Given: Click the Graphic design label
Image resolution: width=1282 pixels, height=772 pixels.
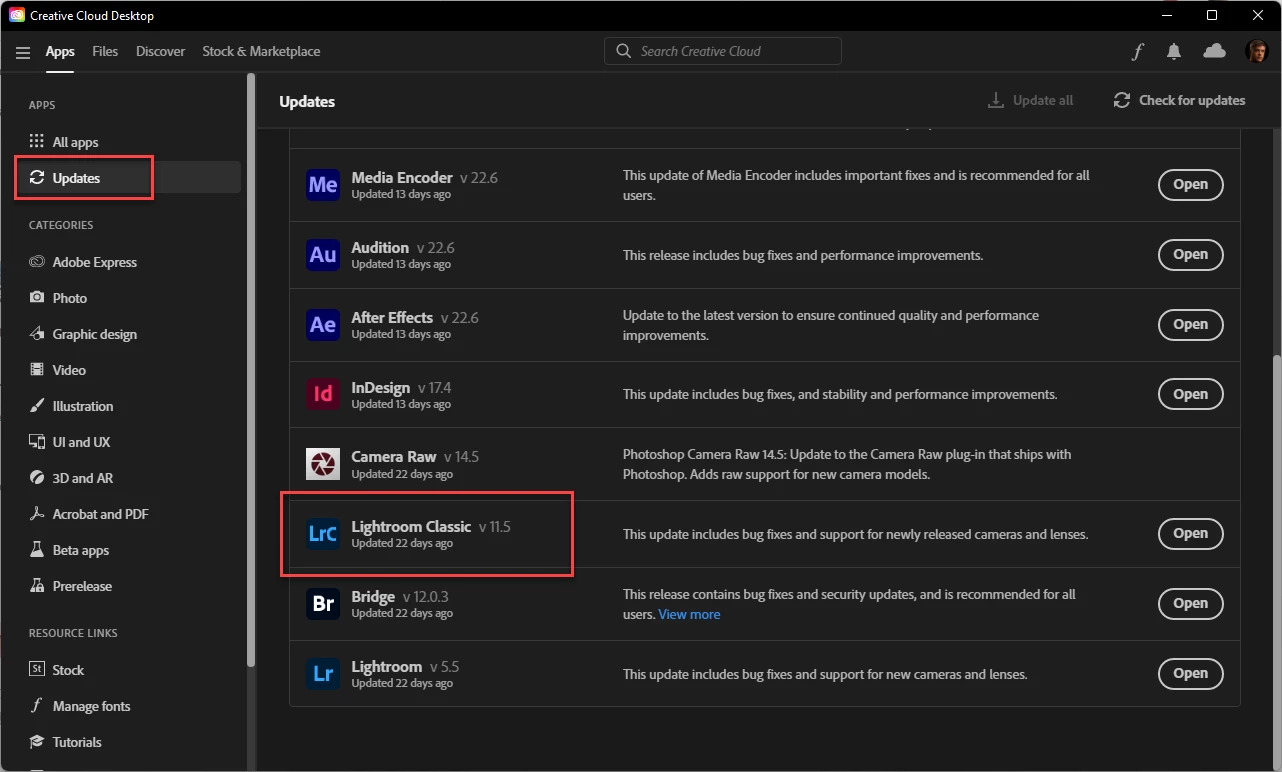Looking at the screenshot, I should click(95, 334).
